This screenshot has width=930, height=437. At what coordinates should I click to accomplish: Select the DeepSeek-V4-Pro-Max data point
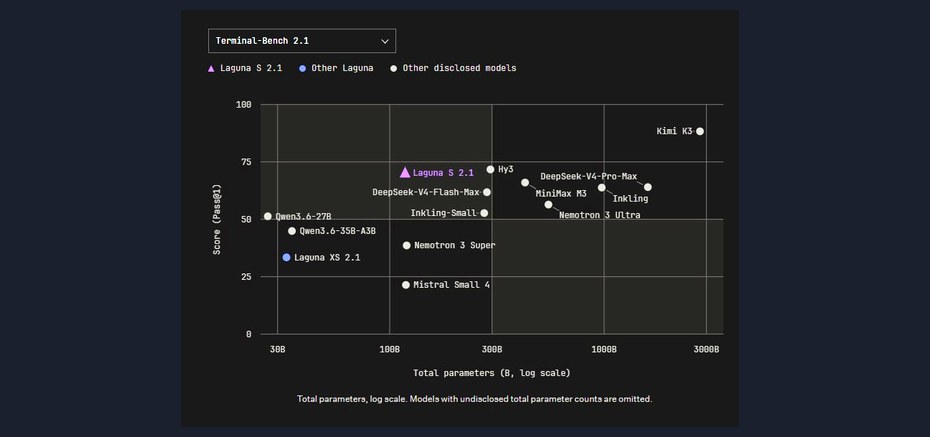648,187
